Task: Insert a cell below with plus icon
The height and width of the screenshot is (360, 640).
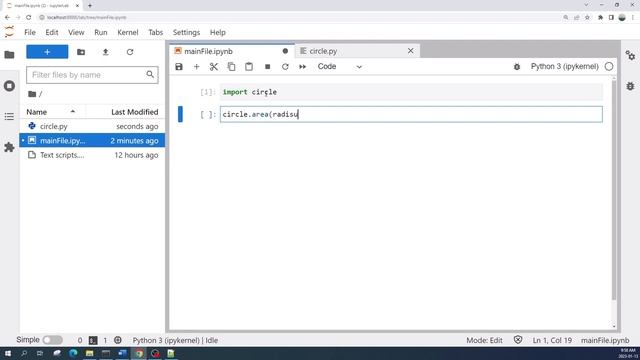Action: pyautogui.click(x=196, y=67)
